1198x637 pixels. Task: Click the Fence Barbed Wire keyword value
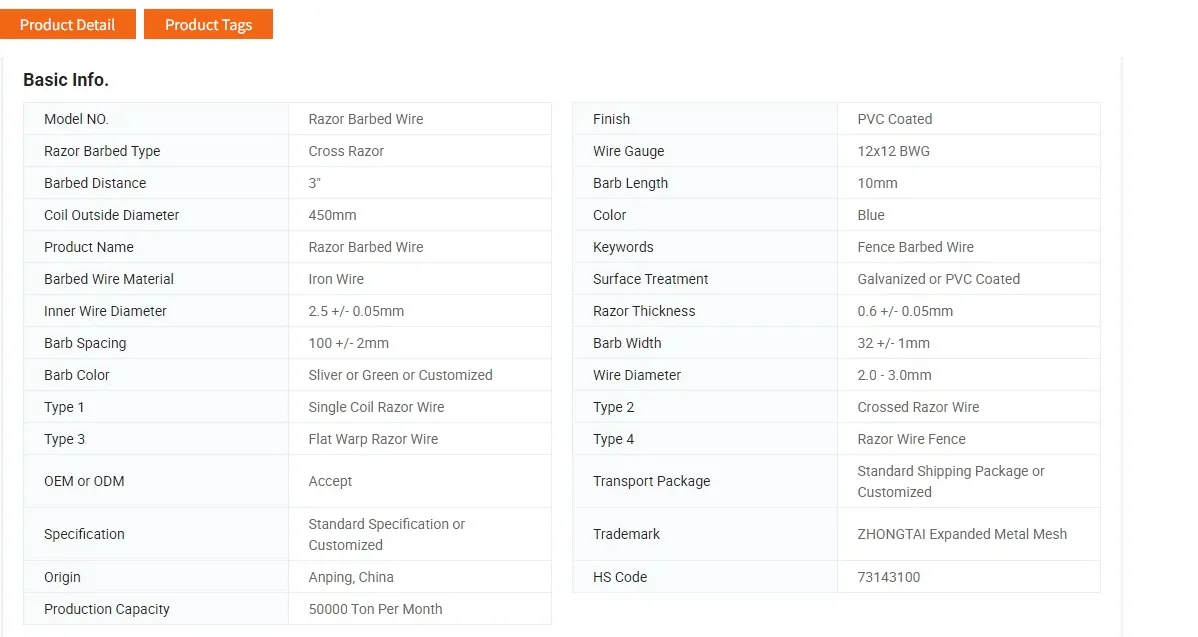click(x=915, y=247)
